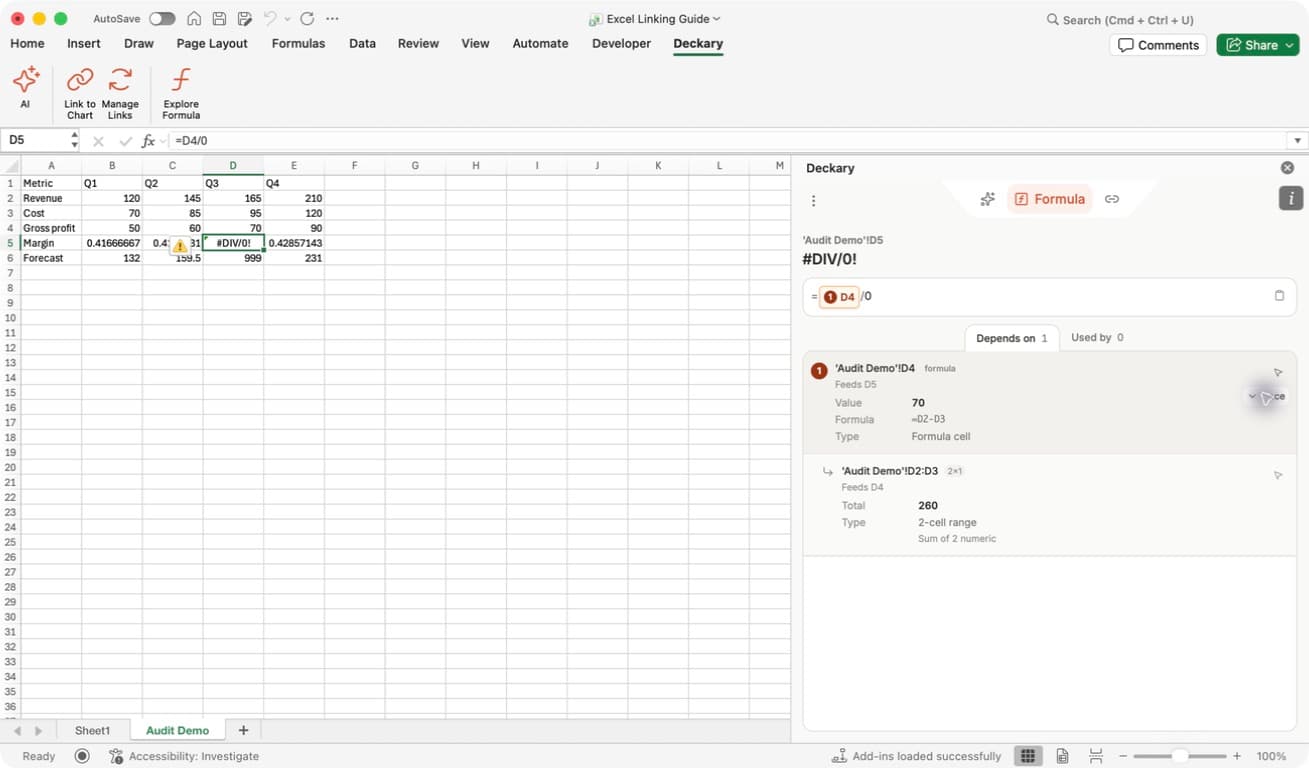Open the AI sparkle tab in Deckary panel
The image size is (1309, 768).
[987, 199]
